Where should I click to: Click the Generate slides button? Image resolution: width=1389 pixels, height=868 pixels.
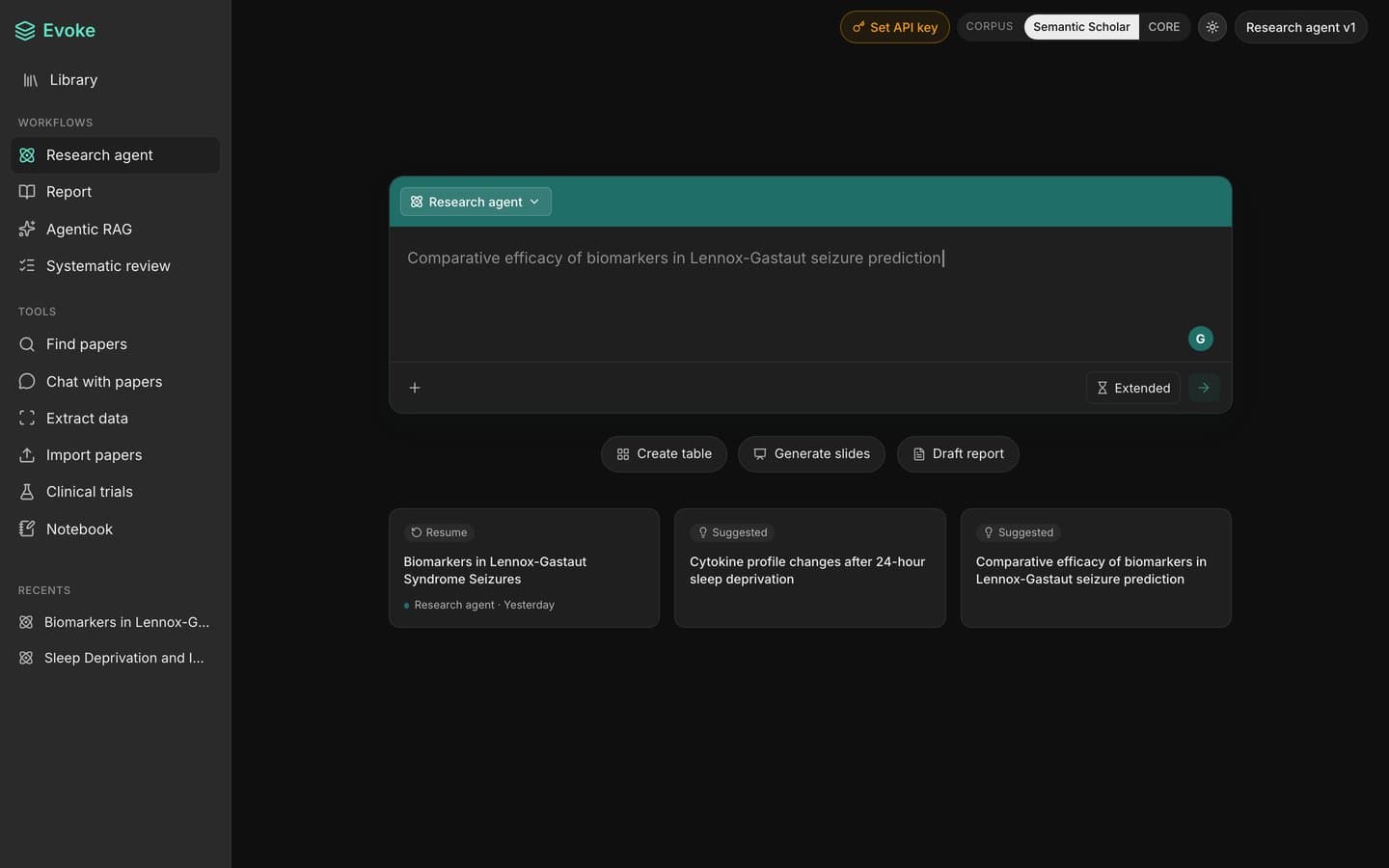(811, 454)
